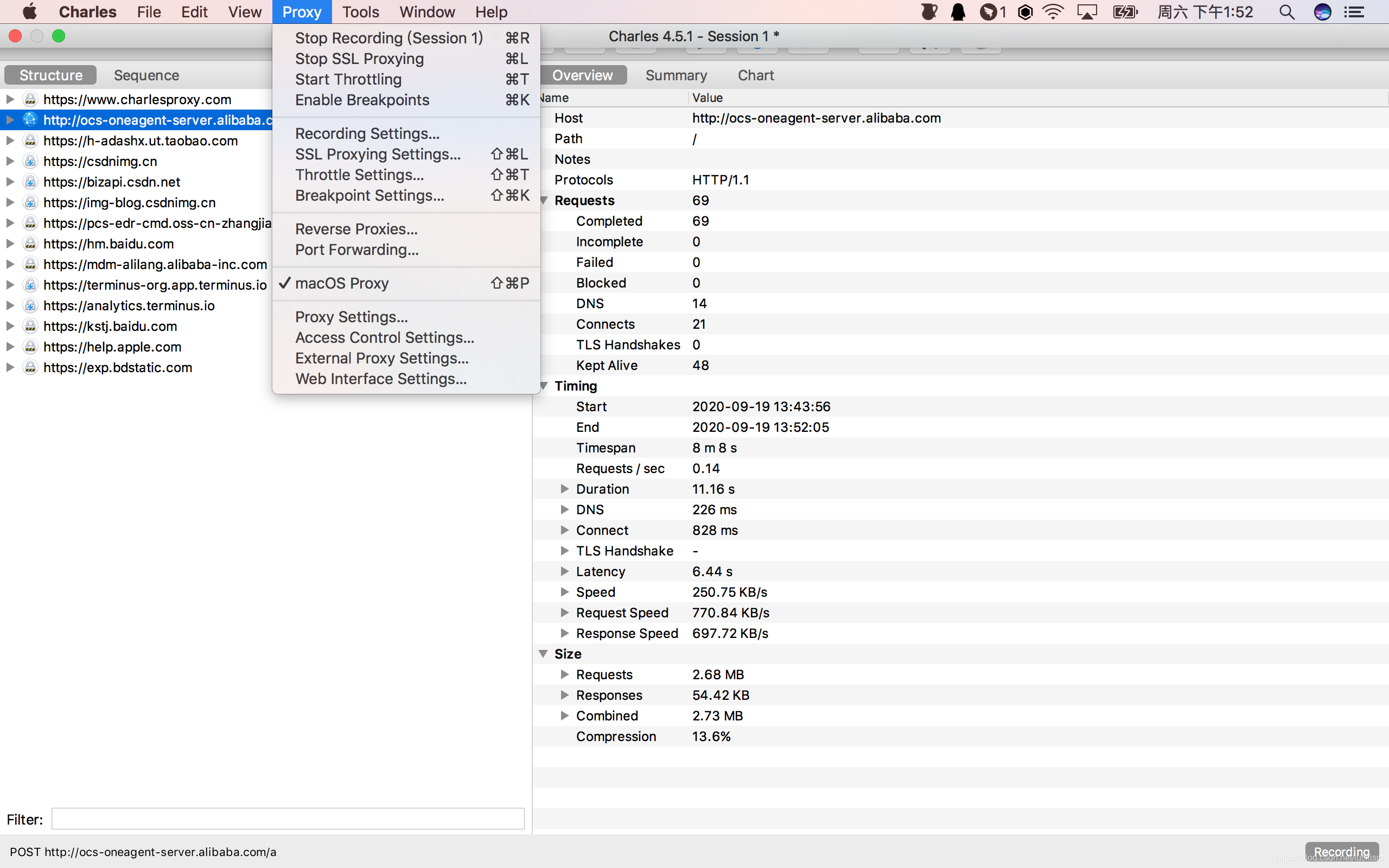Switch to the Summary tab

[x=676, y=75]
